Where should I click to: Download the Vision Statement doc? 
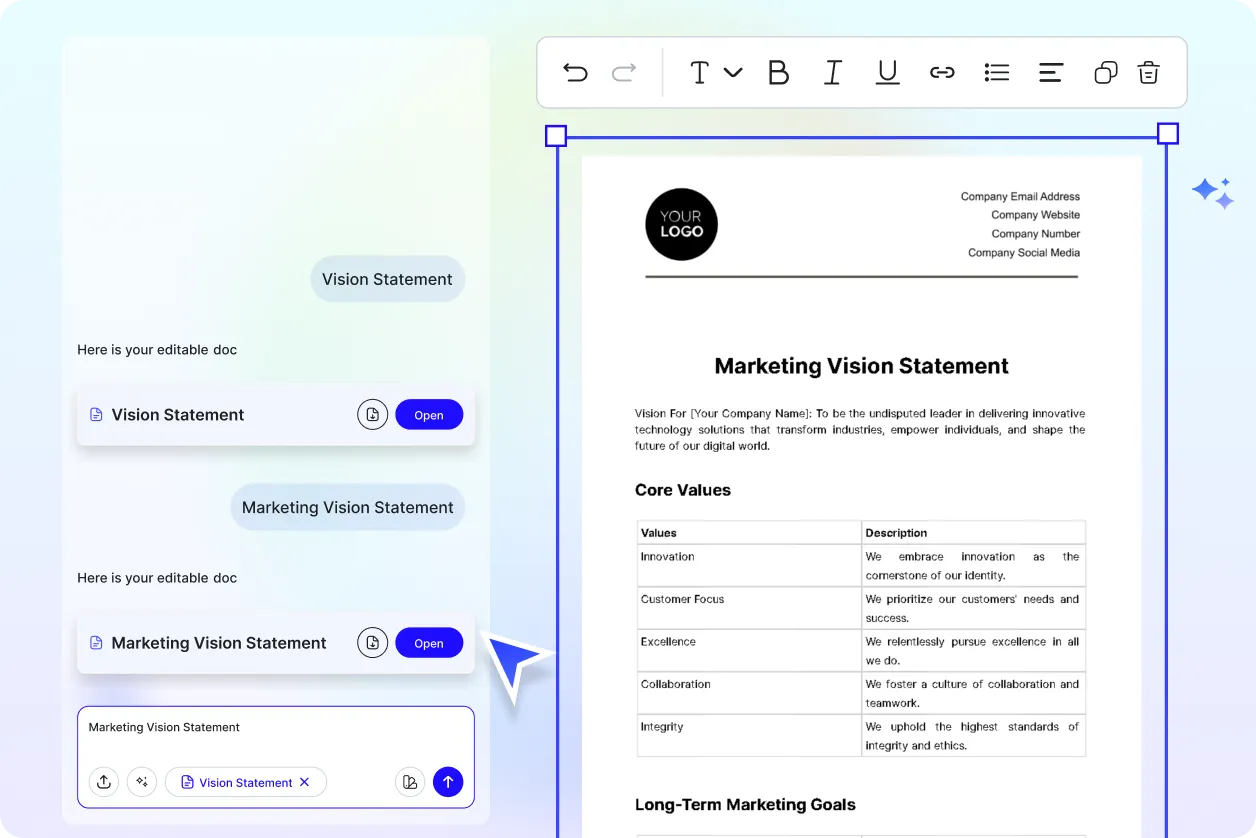[372, 415]
